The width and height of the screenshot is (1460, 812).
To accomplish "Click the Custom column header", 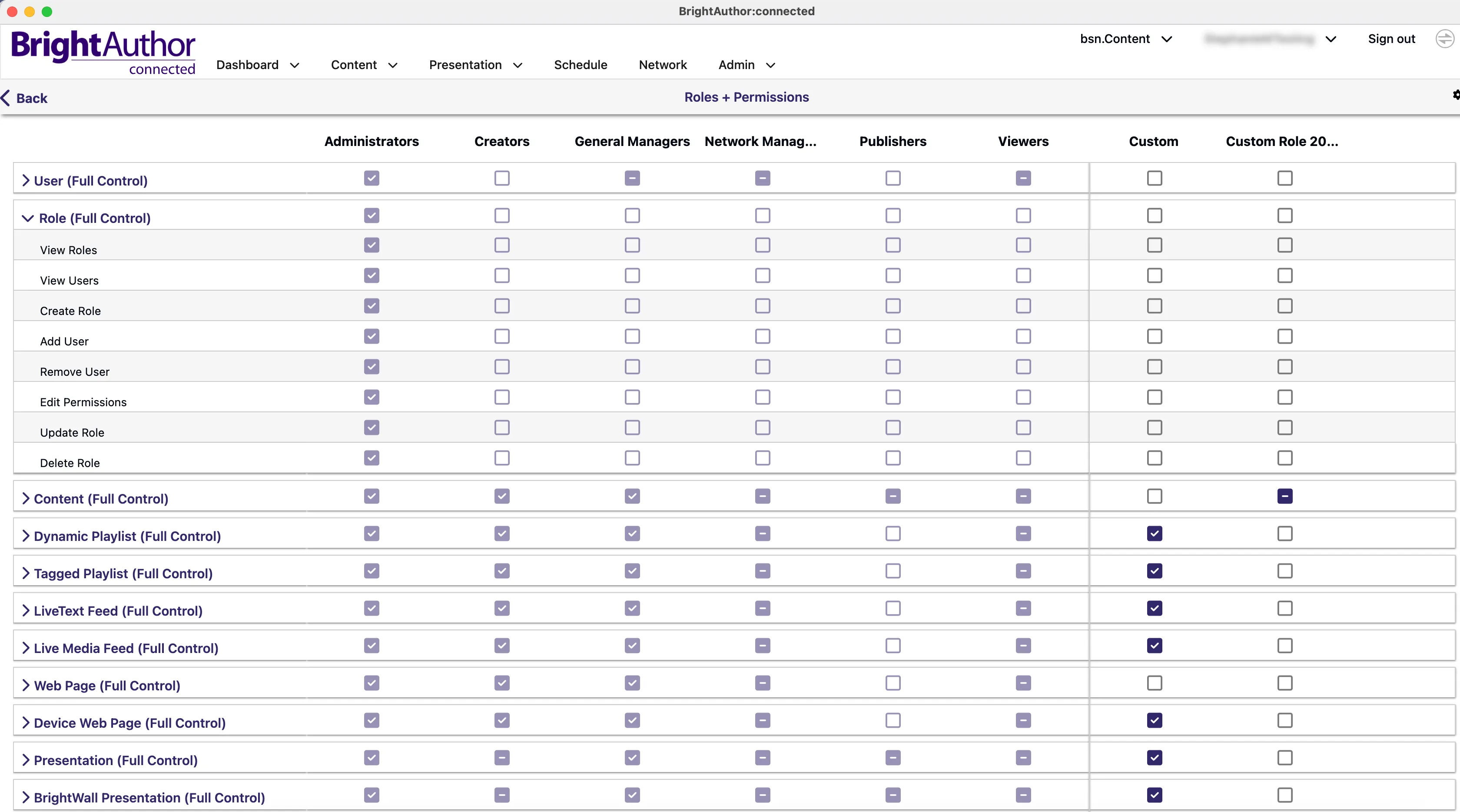I will pos(1153,141).
